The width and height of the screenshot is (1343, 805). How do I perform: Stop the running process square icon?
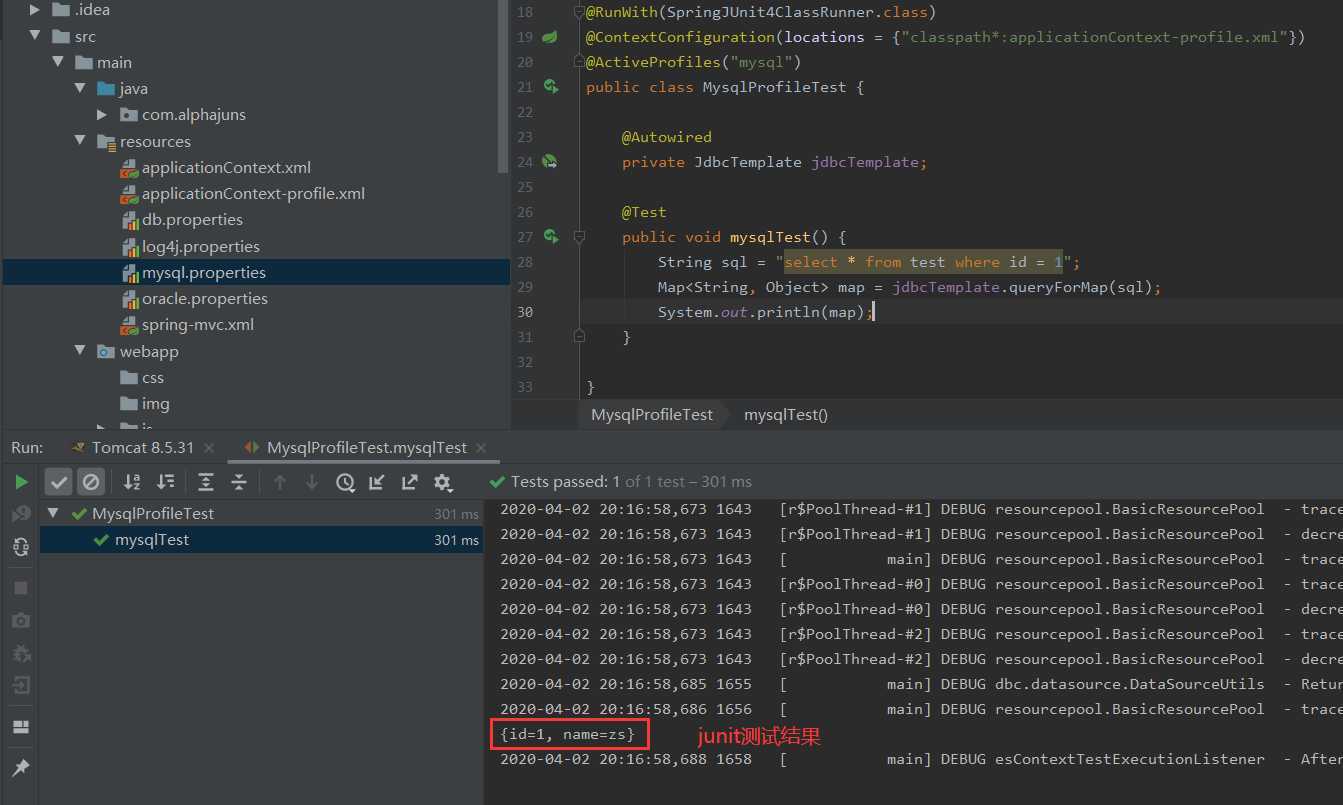(x=21, y=588)
